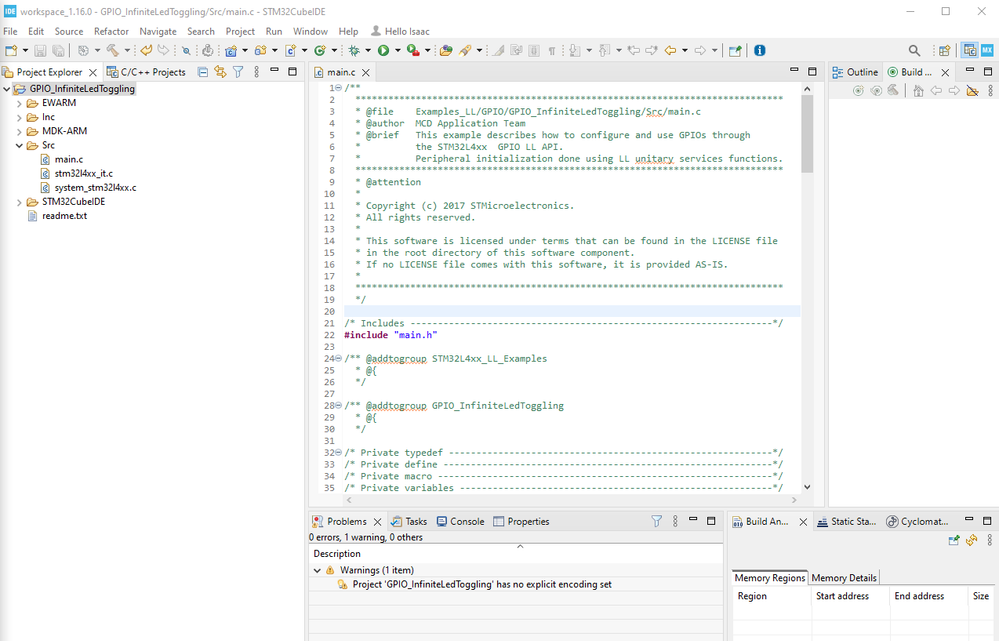Open the Run button dropdown arrow
Screen dimensions: 999x641
[397, 50]
